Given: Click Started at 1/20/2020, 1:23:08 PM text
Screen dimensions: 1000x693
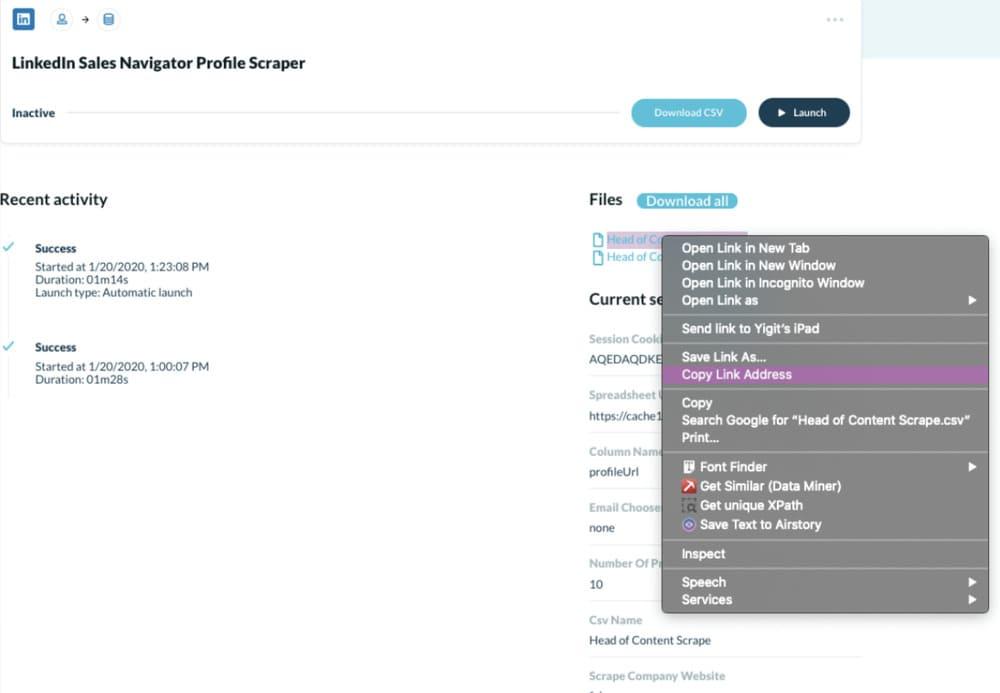Looking at the screenshot, I should click(122, 266).
